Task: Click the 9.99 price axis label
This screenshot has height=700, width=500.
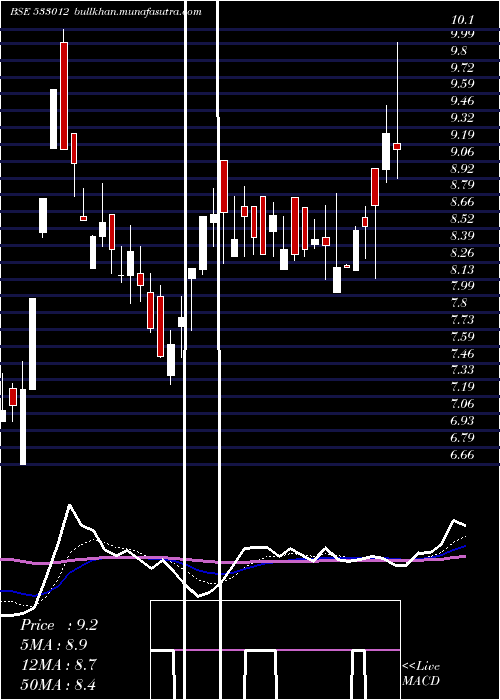Action: (462, 33)
